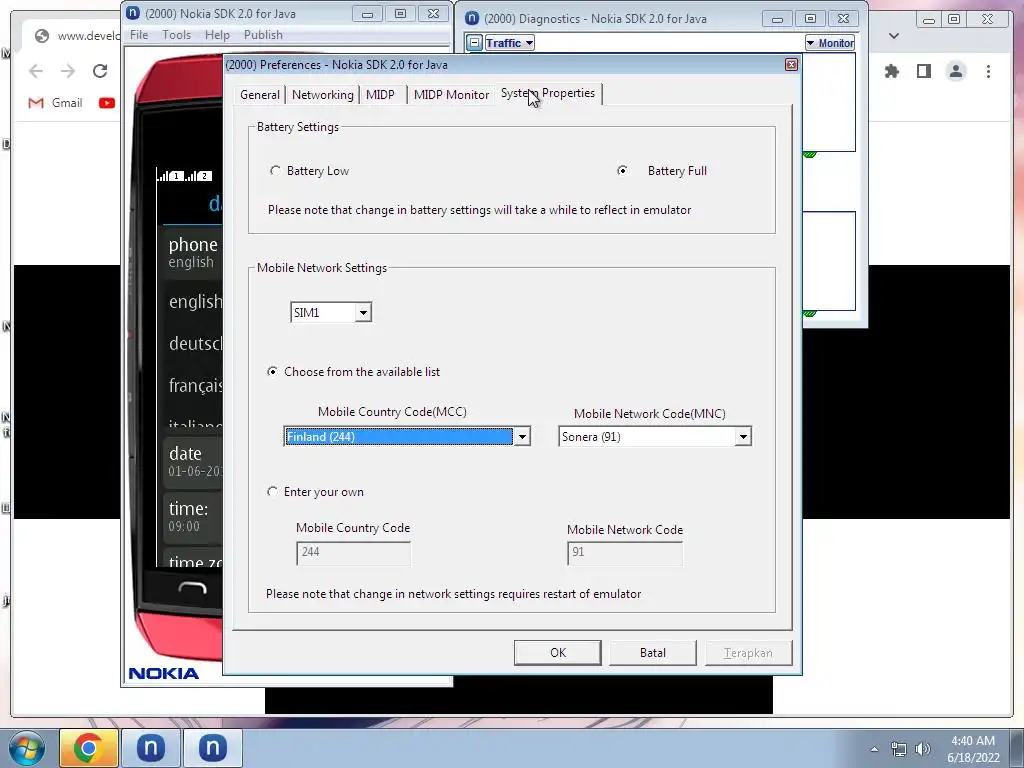Open the Traffic dropdown in Diagnostics window
Screen dimensions: 1024x768
(509, 43)
